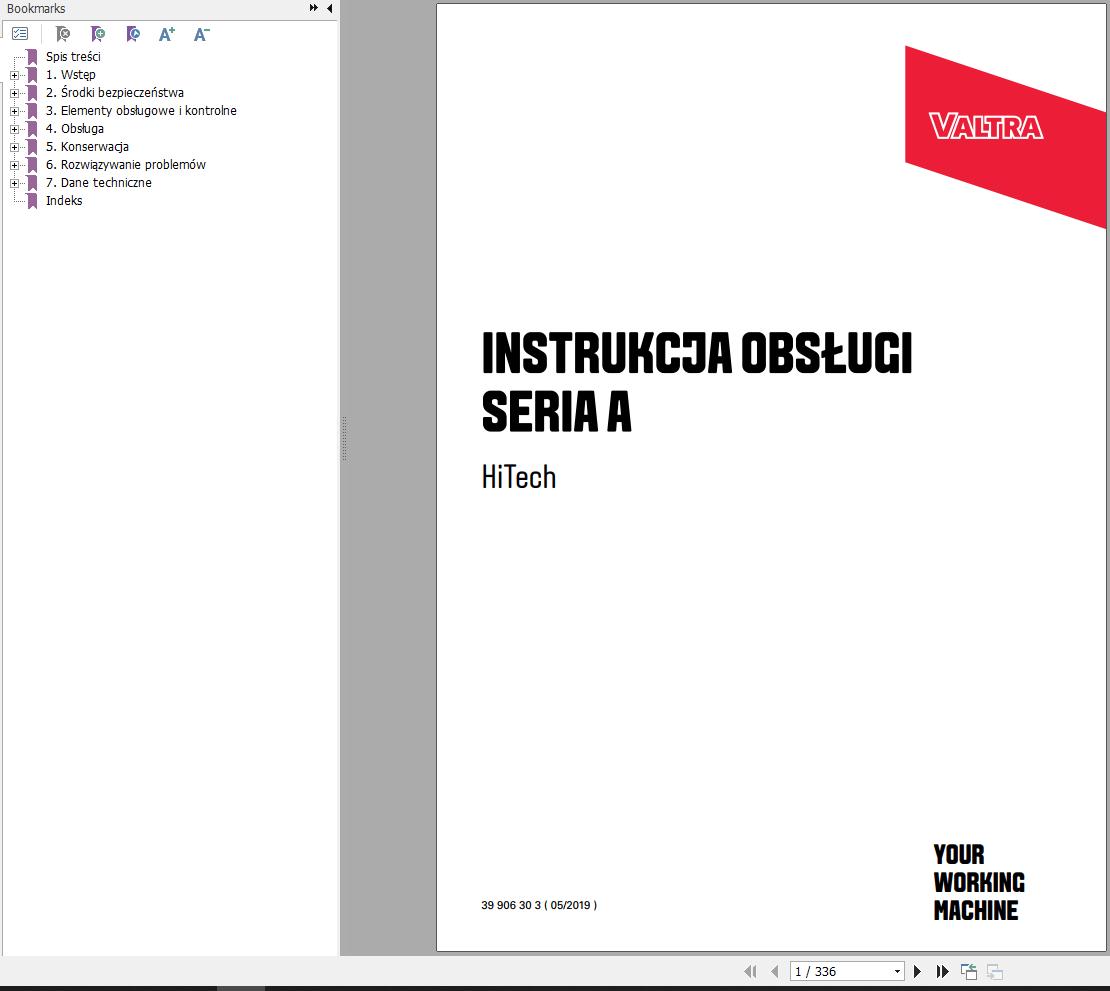Image resolution: width=1110 pixels, height=991 pixels.
Task: Click document number '39 906 30 3 ( 05/2019 )'
Action: 539,905
